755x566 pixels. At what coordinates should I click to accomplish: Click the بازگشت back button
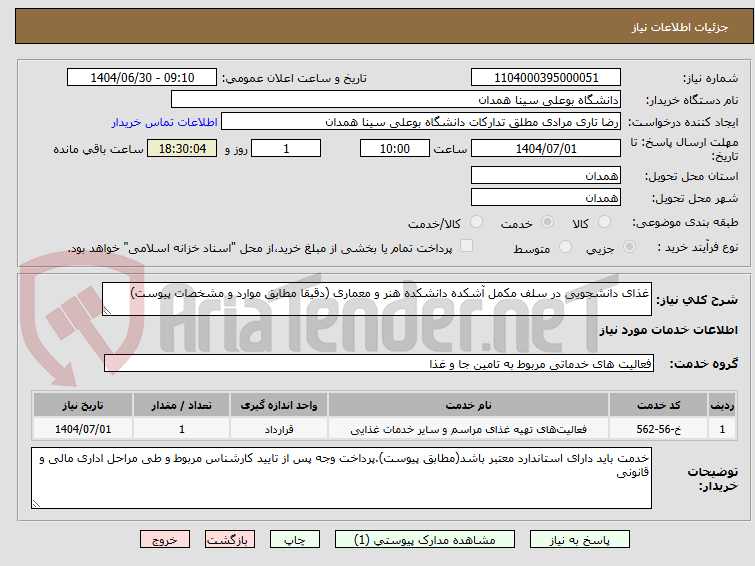tap(230, 540)
